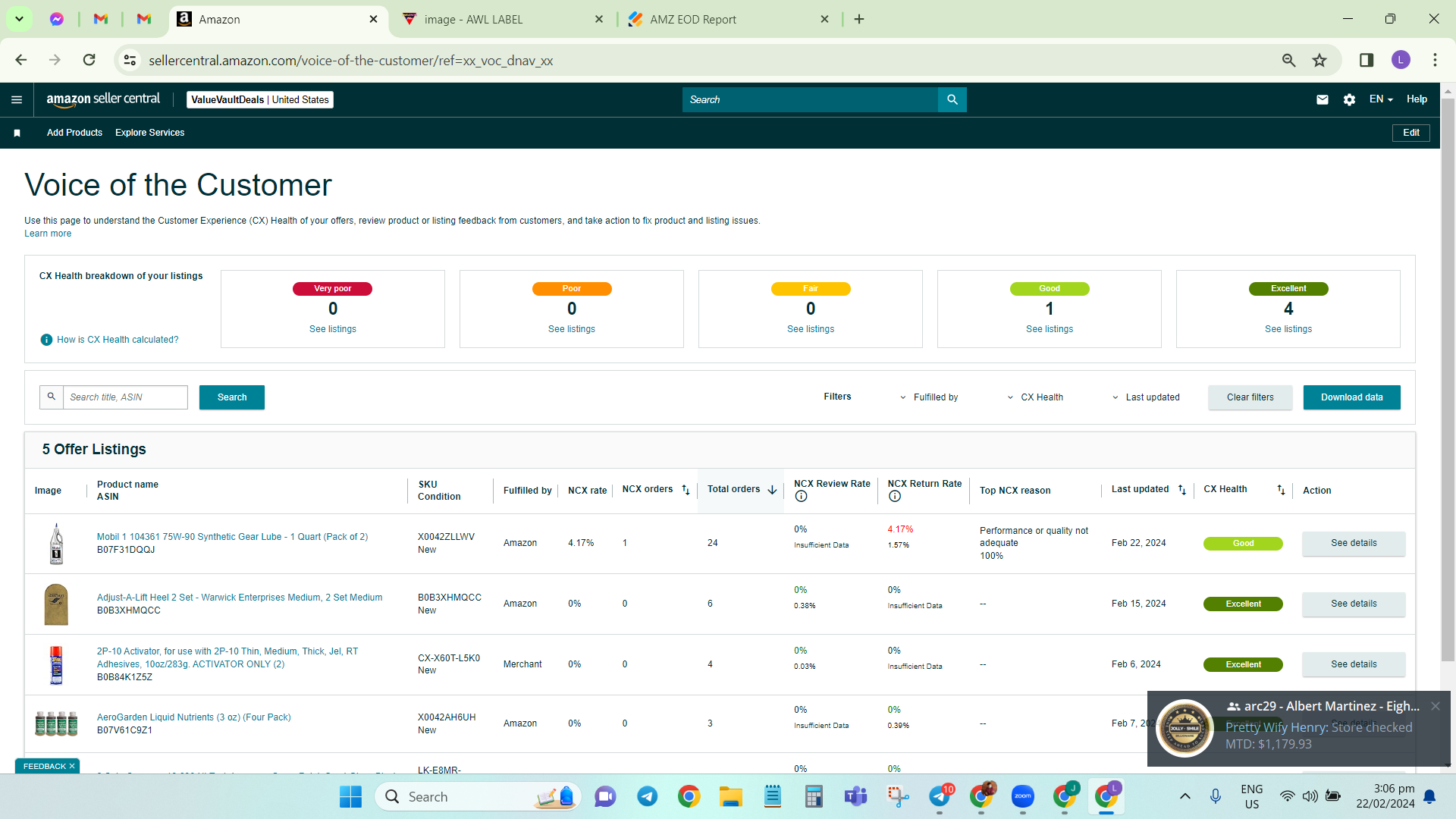Open See listings under Good
Screen dimensions: 1456x819
(x=1050, y=329)
